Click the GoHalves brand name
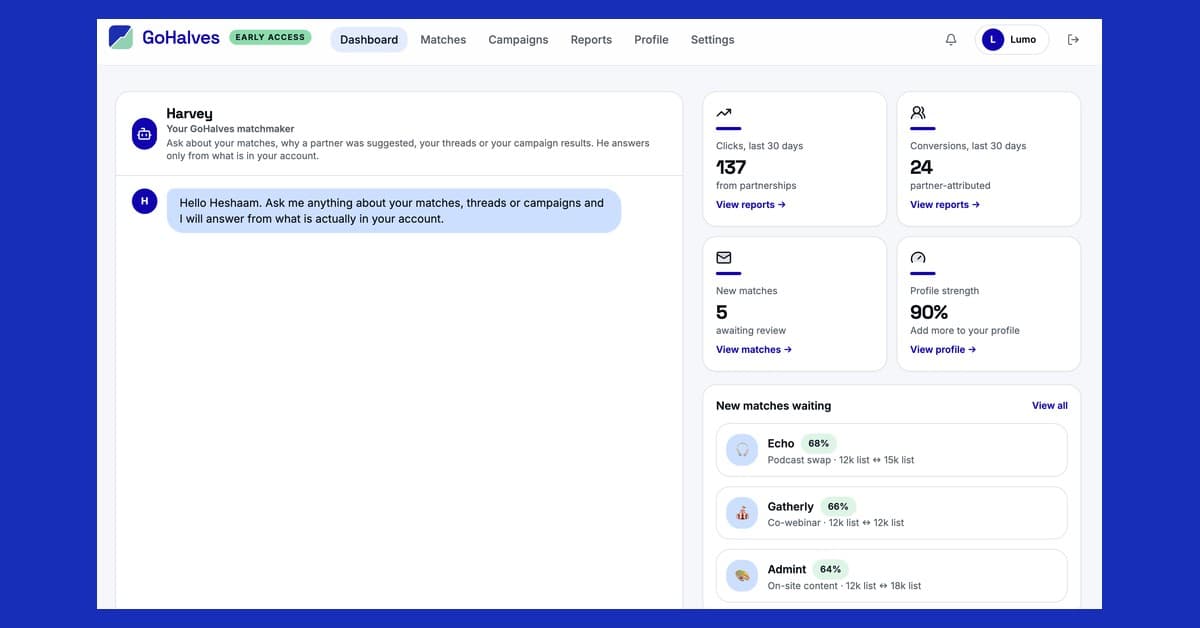This screenshot has height=628, width=1200. click(181, 38)
